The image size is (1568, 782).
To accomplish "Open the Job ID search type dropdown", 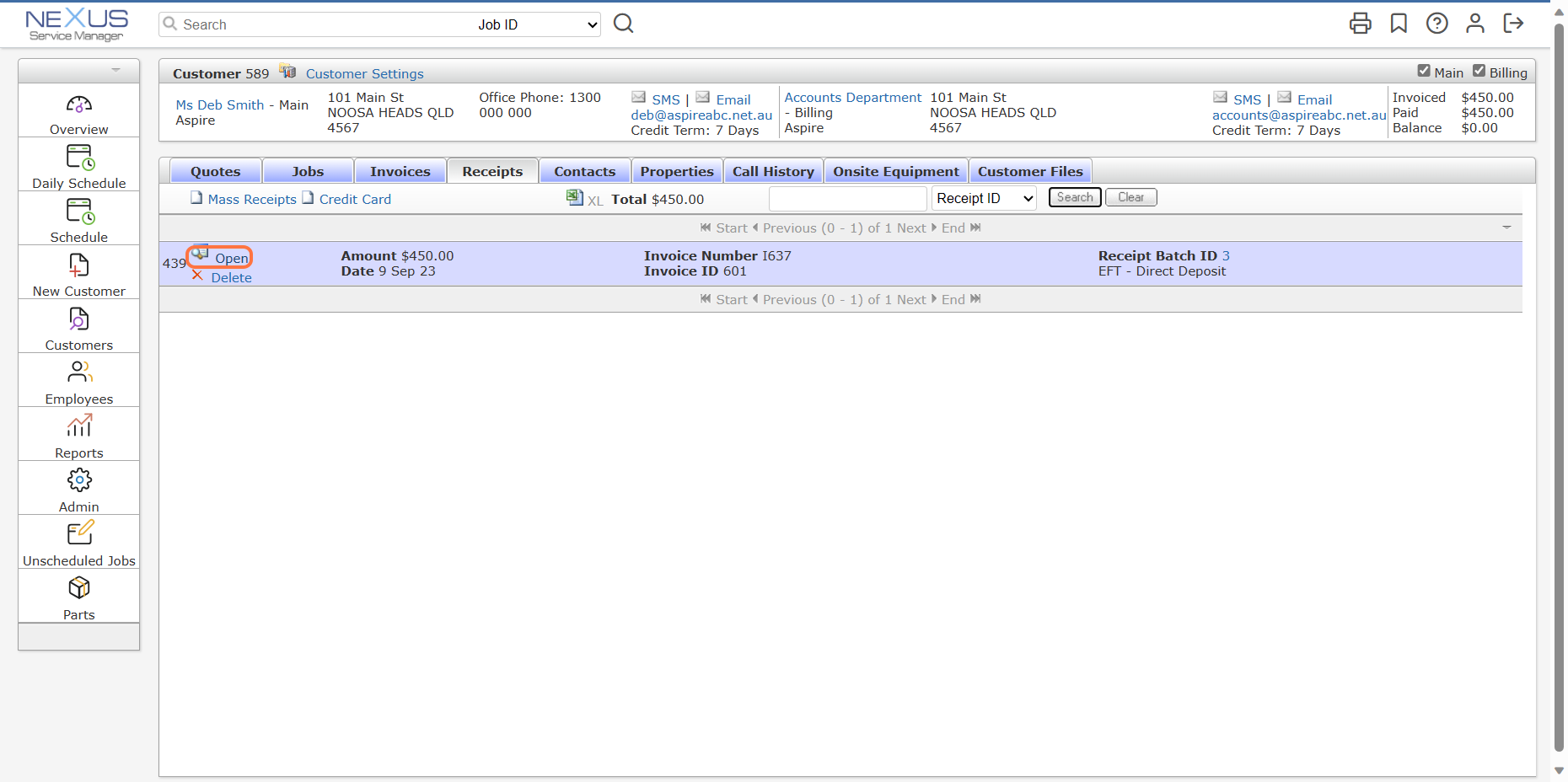I will tap(537, 24).
